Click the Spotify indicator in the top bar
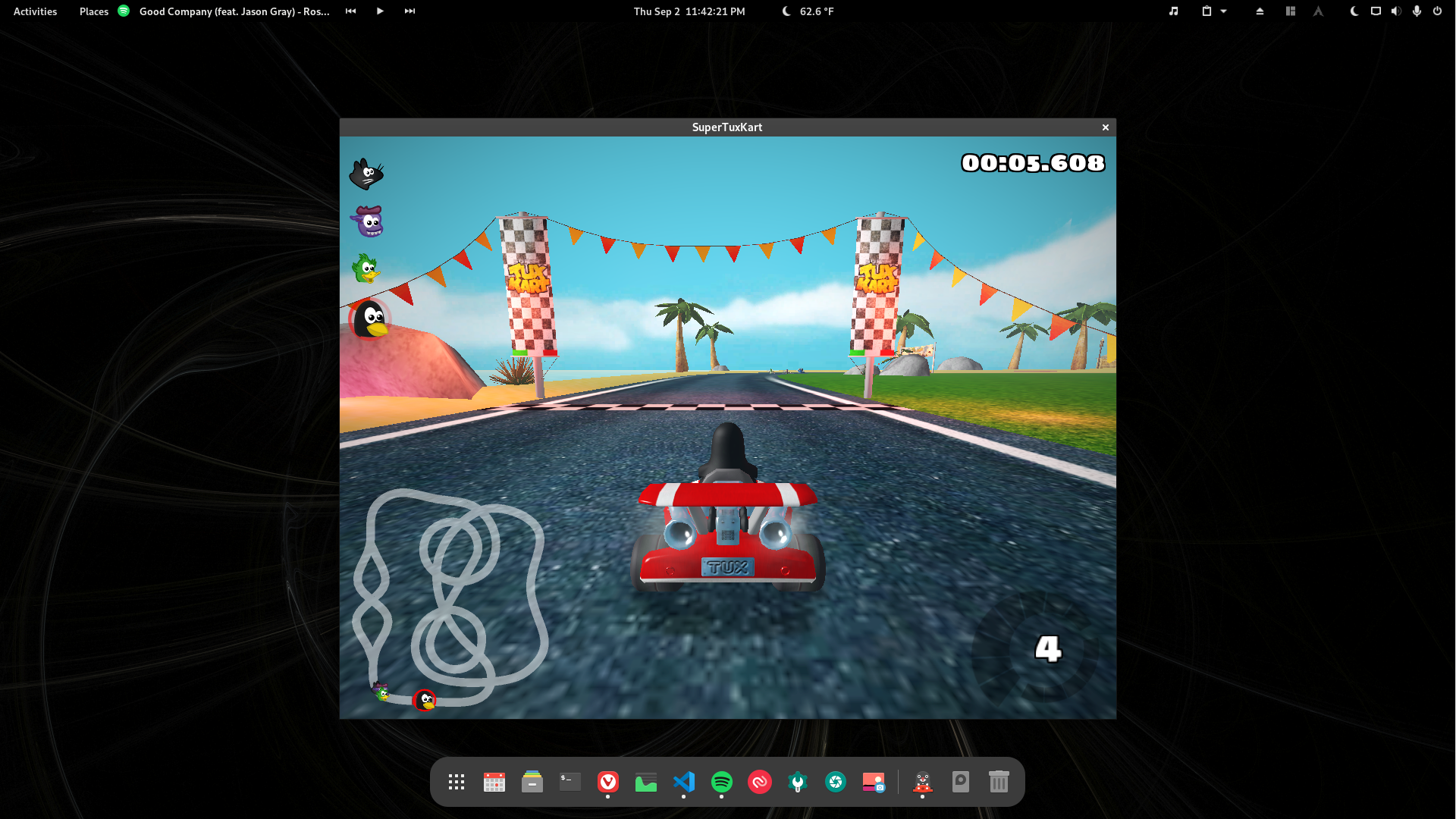The image size is (1456, 819). point(124,11)
